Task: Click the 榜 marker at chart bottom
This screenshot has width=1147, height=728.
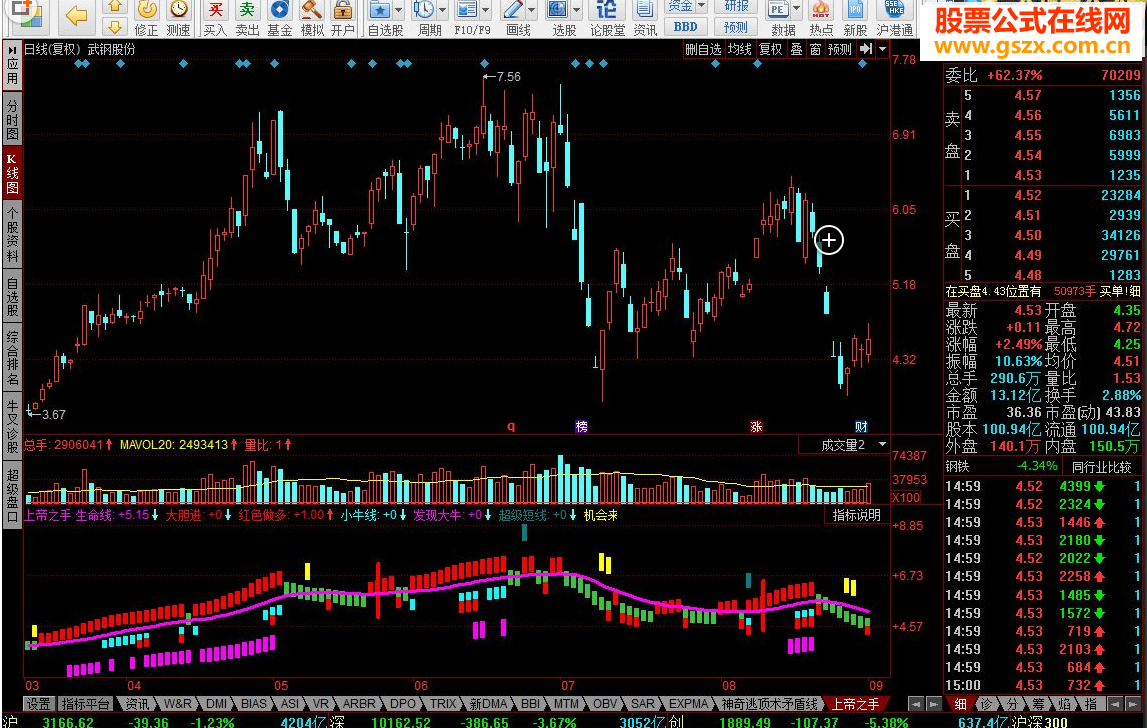Action: tap(582, 427)
